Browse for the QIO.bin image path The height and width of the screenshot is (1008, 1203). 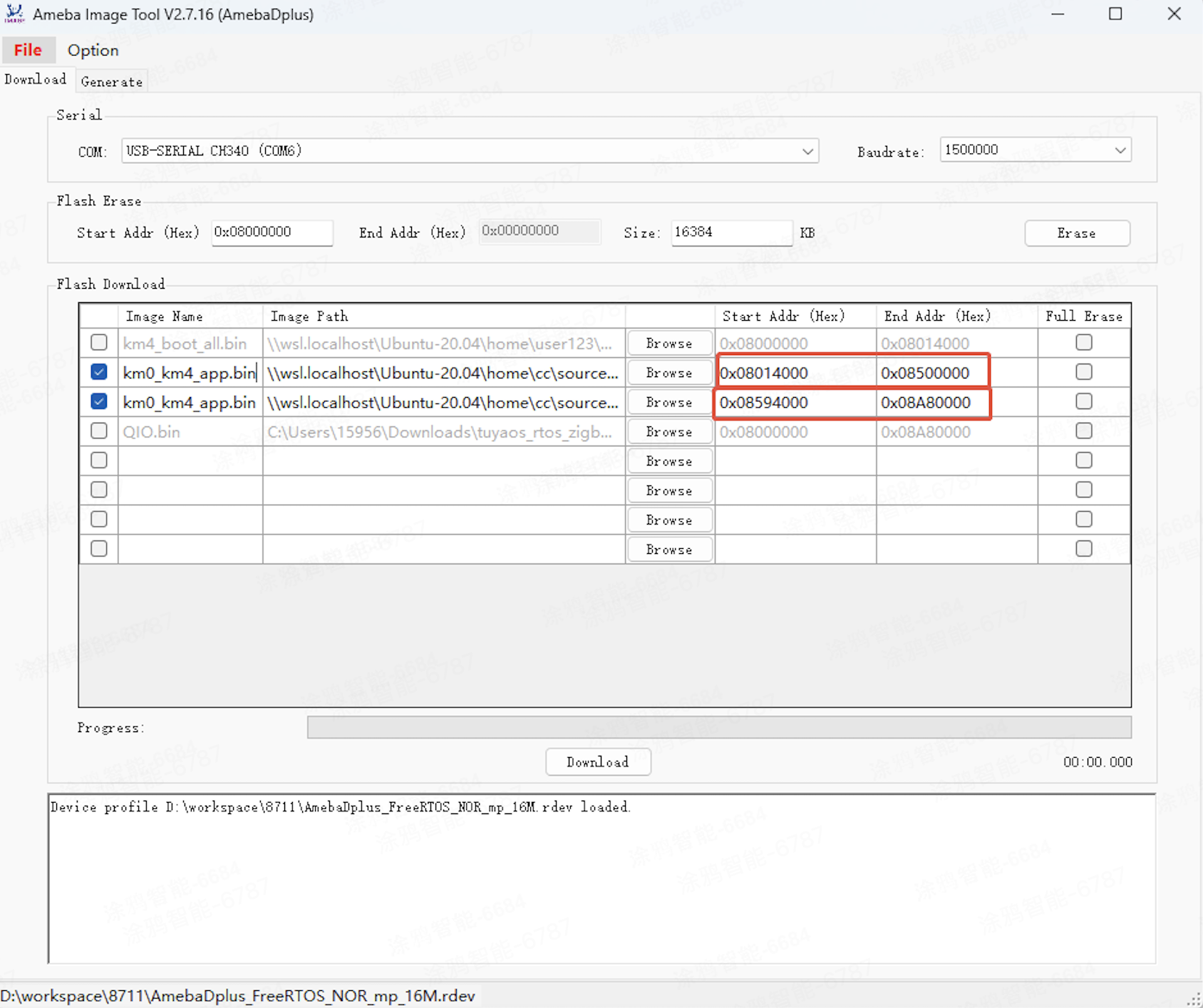669,432
